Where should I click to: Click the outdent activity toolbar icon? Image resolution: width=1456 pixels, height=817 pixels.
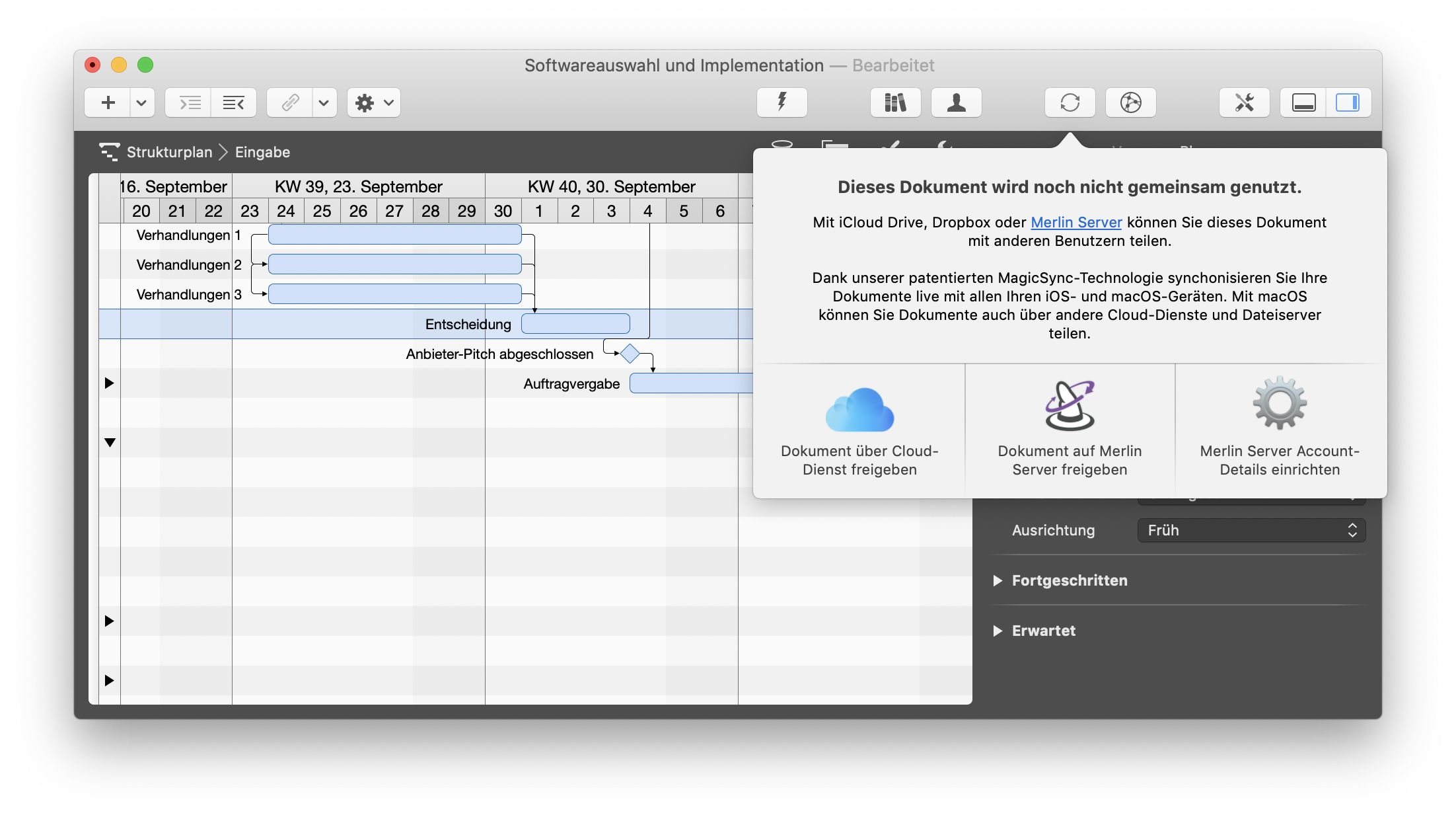pos(233,102)
